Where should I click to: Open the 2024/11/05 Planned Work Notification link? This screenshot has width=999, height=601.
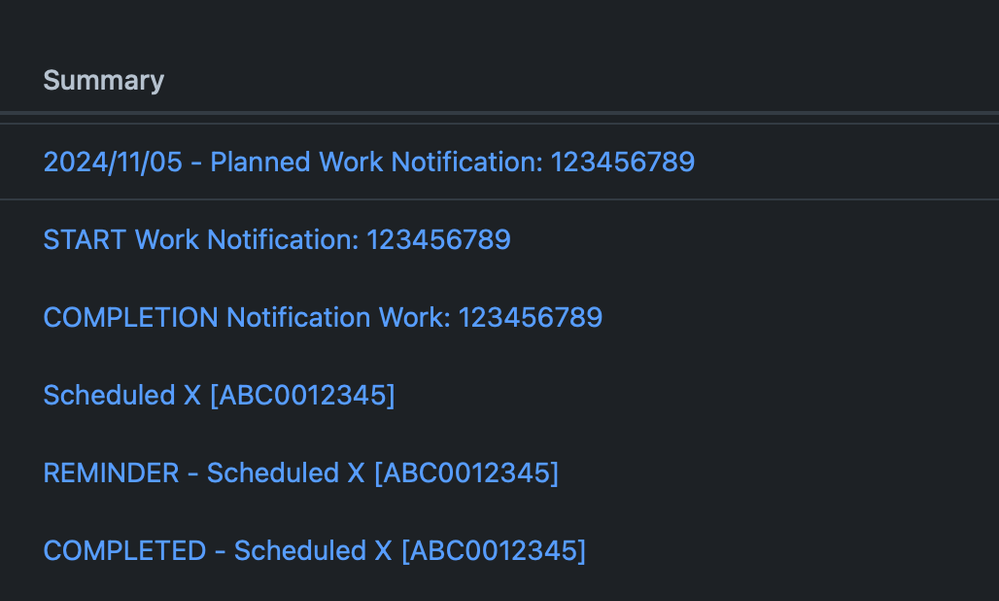[x=368, y=162]
